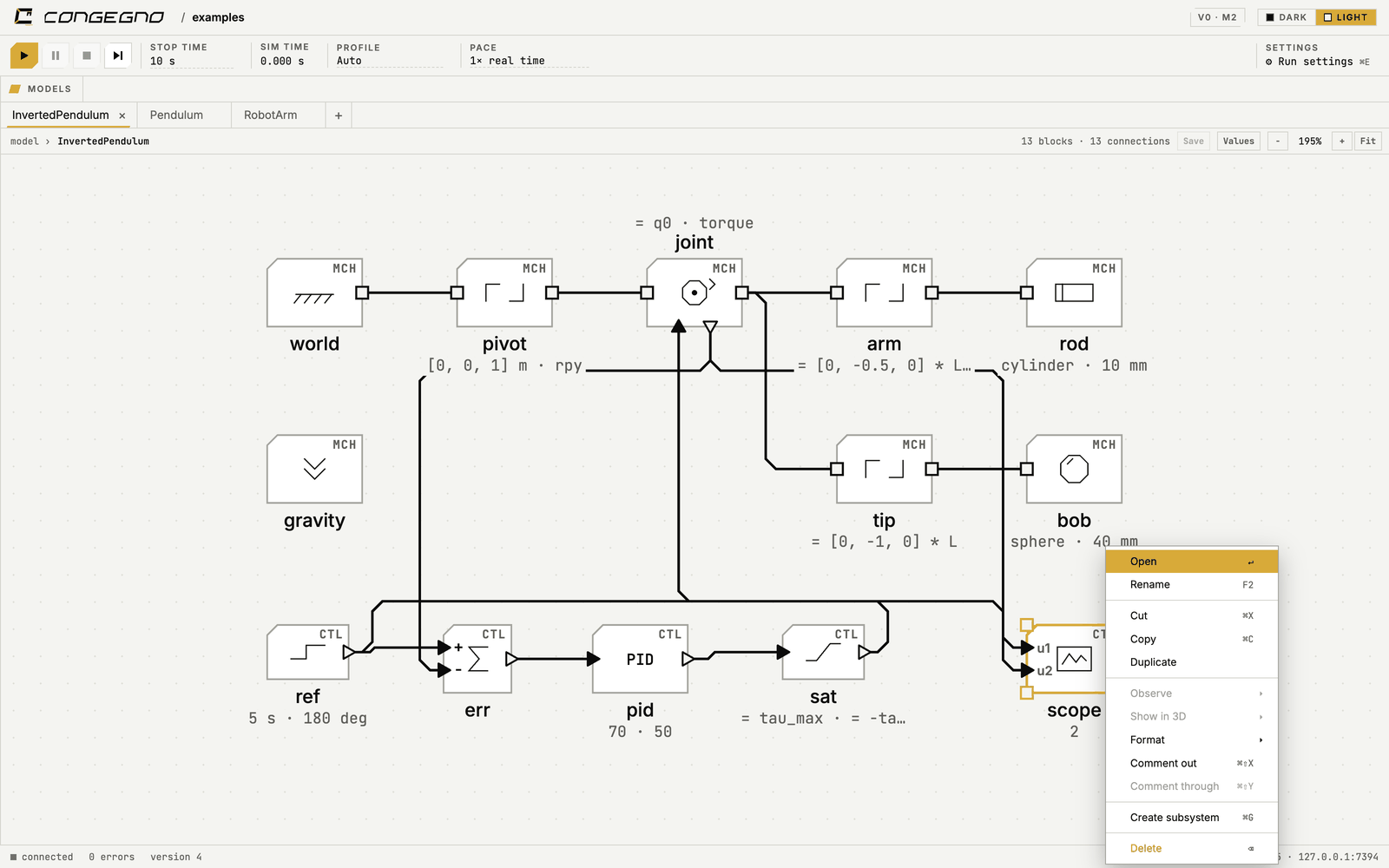Select the gravity block
Image resolution: width=1389 pixels, height=868 pixels.
314,470
